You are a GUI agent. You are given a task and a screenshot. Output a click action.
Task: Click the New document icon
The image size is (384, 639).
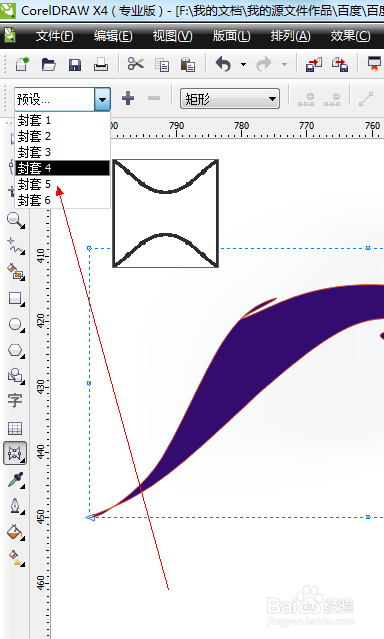22,64
